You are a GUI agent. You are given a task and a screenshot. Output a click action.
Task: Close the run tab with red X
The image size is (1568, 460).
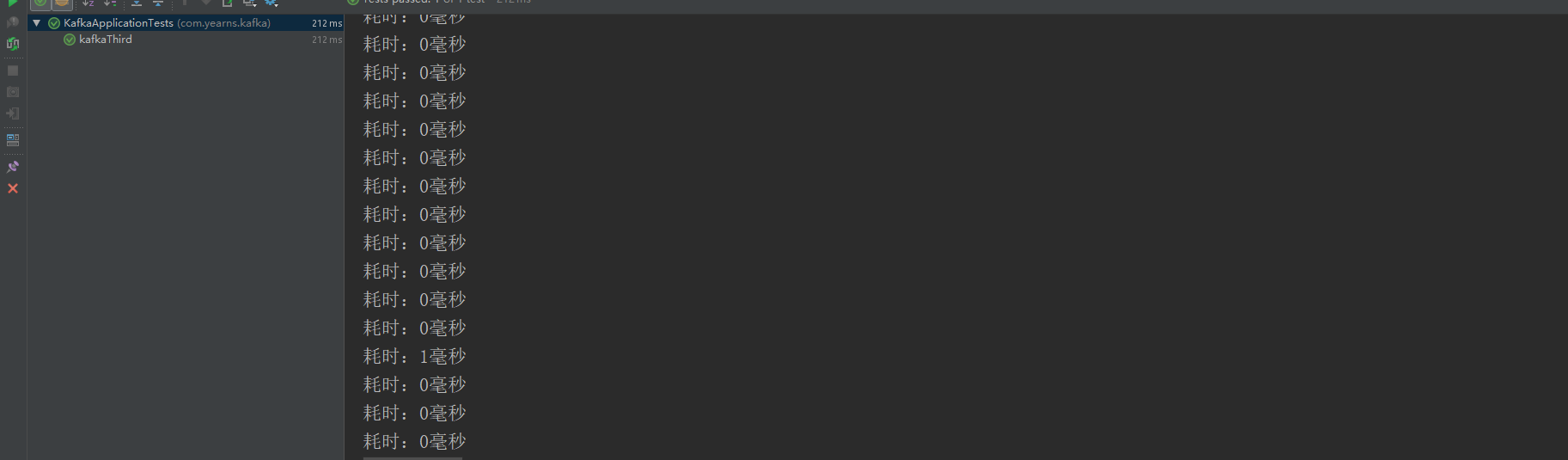click(x=13, y=188)
